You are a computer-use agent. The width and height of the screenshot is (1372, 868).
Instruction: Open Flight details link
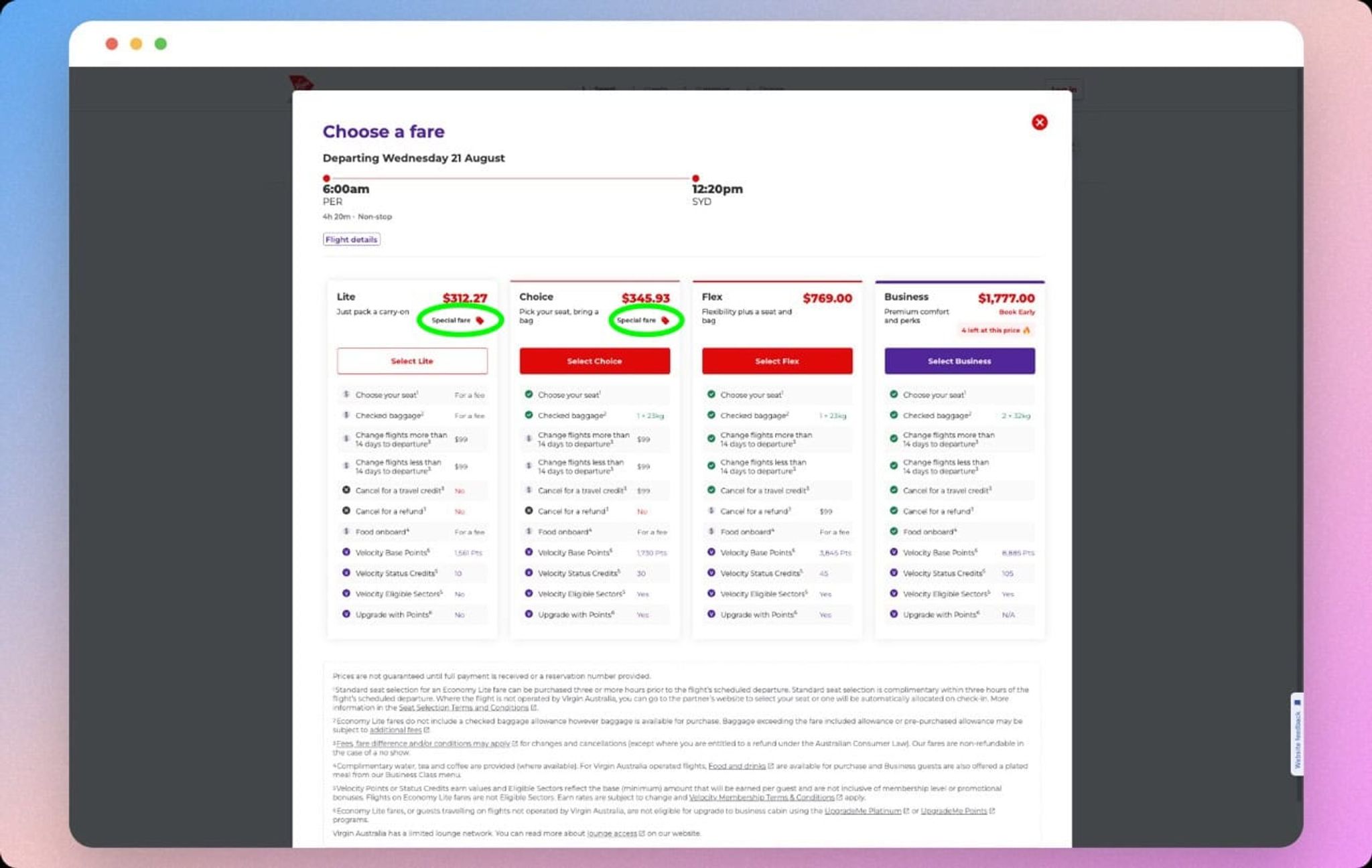pyautogui.click(x=351, y=240)
